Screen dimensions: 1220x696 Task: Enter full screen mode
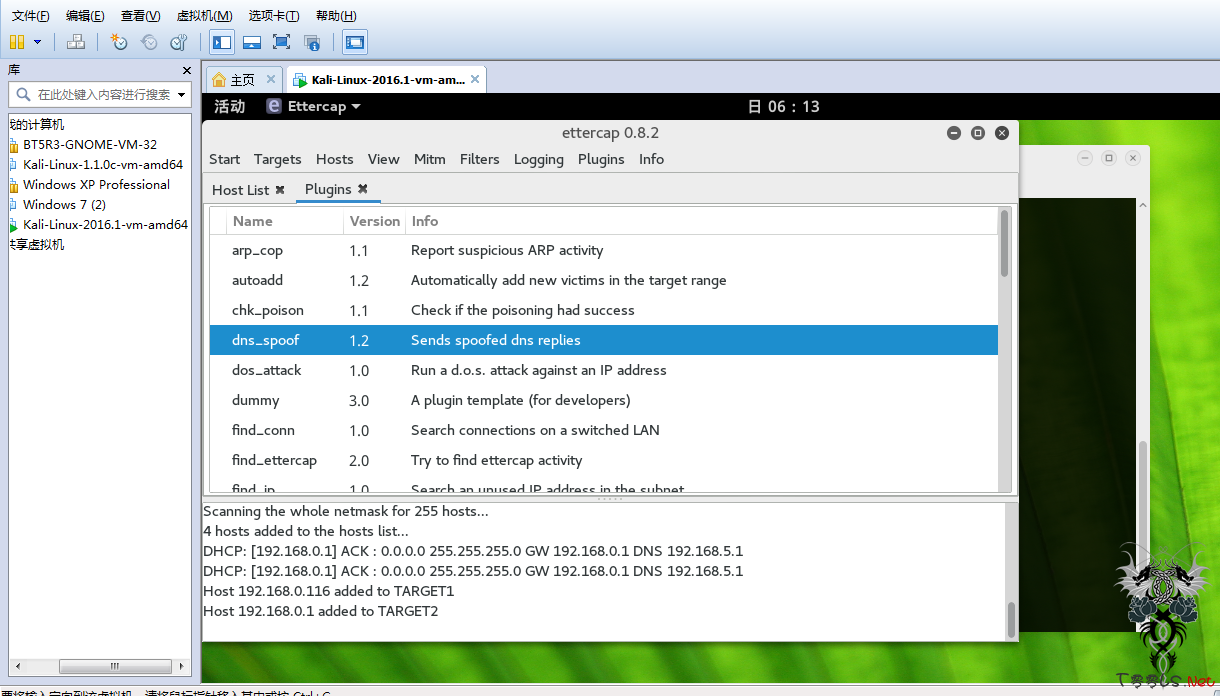(282, 42)
